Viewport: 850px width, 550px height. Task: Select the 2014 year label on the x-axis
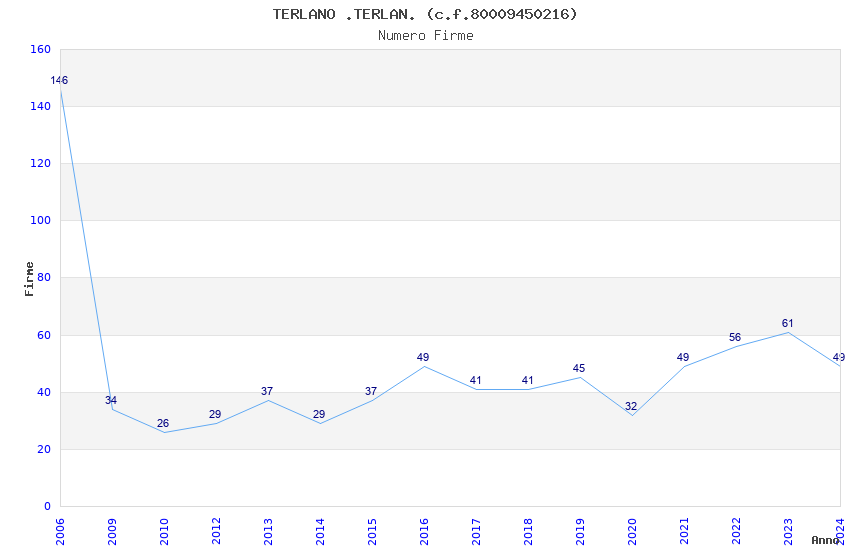[x=320, y=531]
